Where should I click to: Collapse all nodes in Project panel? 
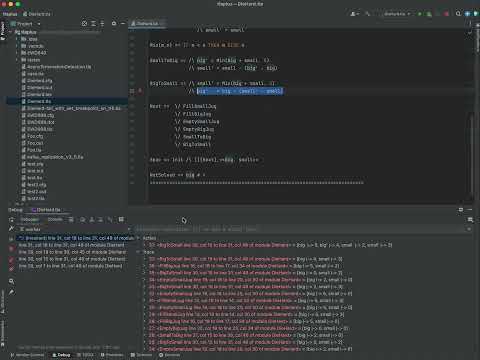pos(102,24)
